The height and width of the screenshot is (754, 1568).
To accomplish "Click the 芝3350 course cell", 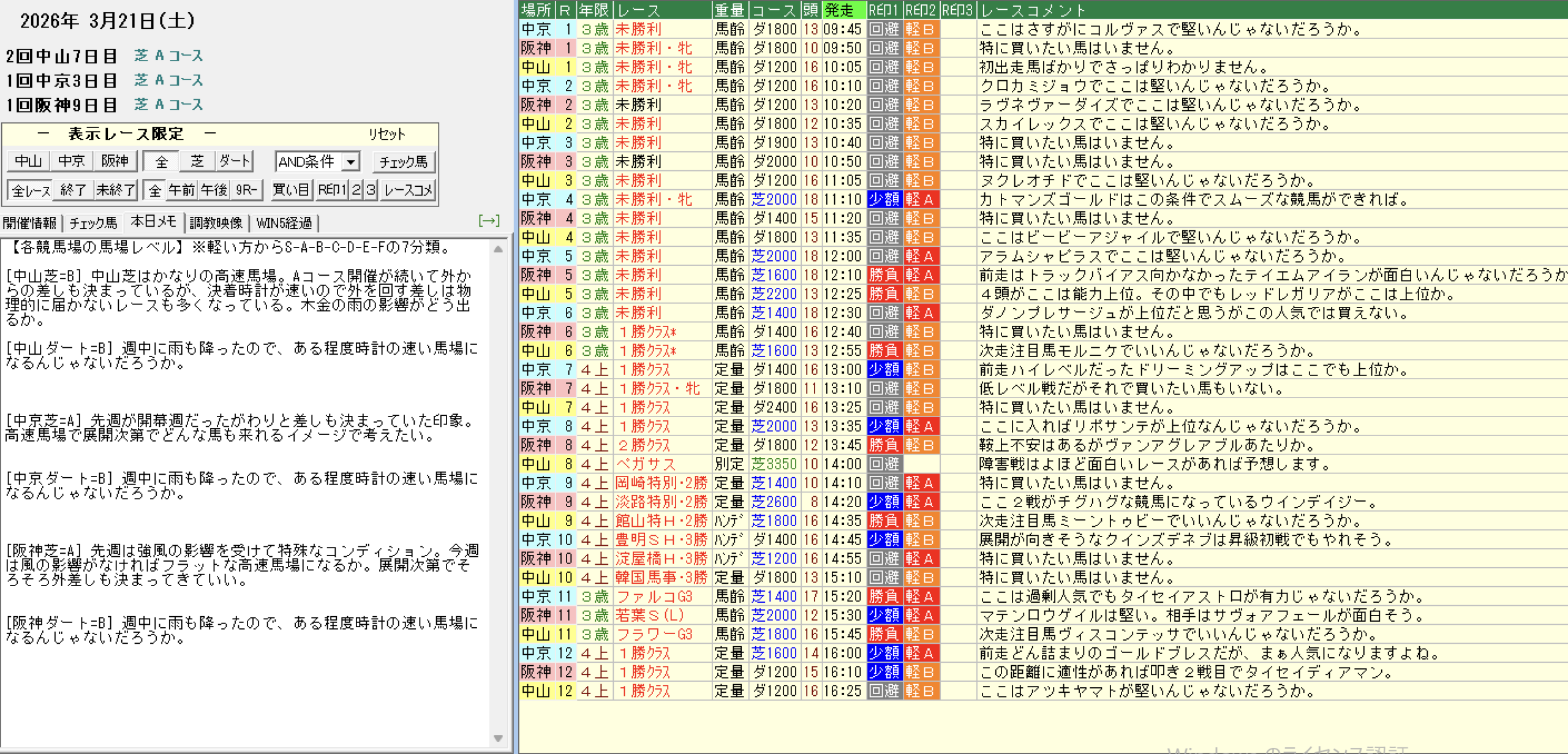I will [x=774, y=464].
